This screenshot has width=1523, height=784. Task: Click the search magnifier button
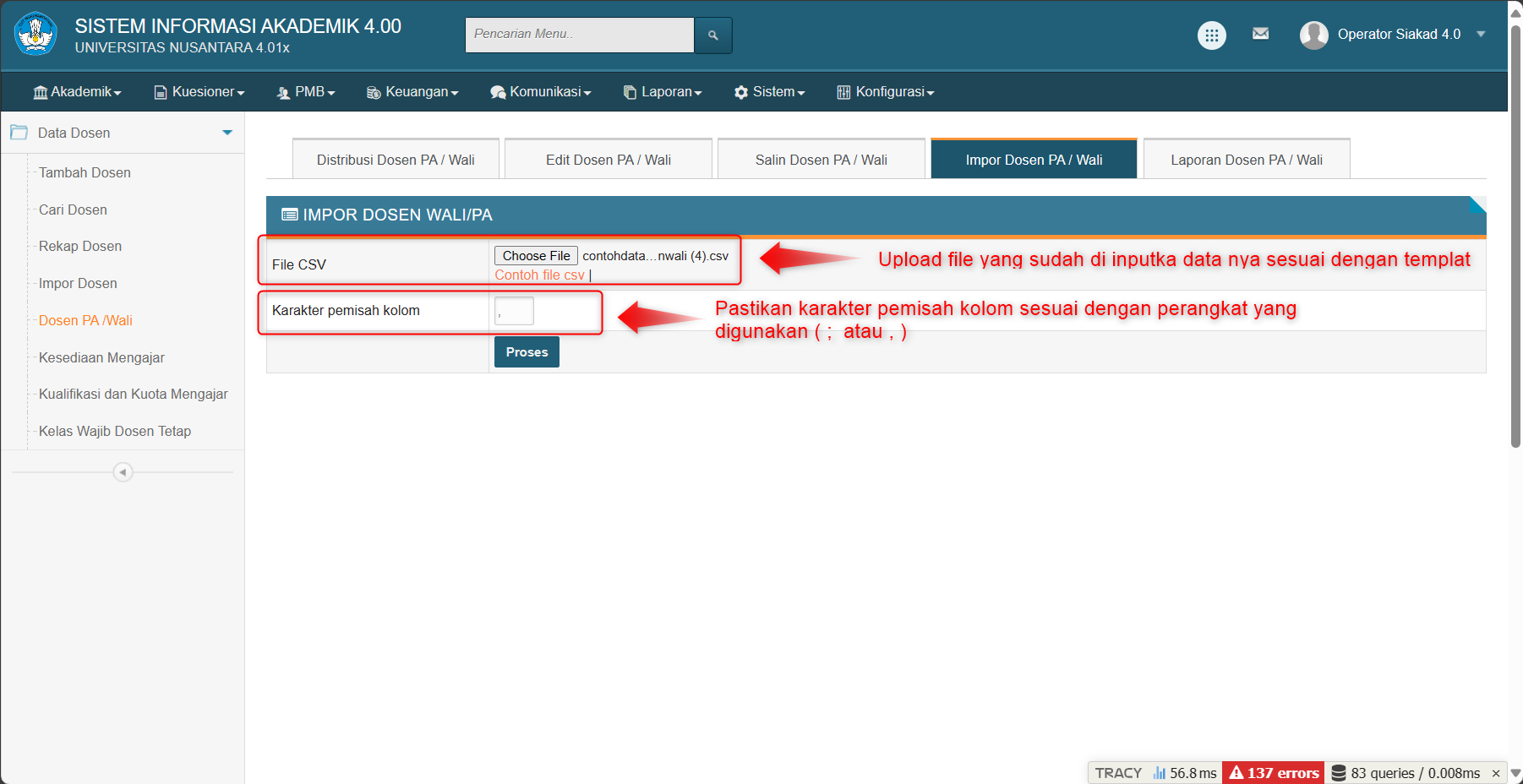point(712,35)
